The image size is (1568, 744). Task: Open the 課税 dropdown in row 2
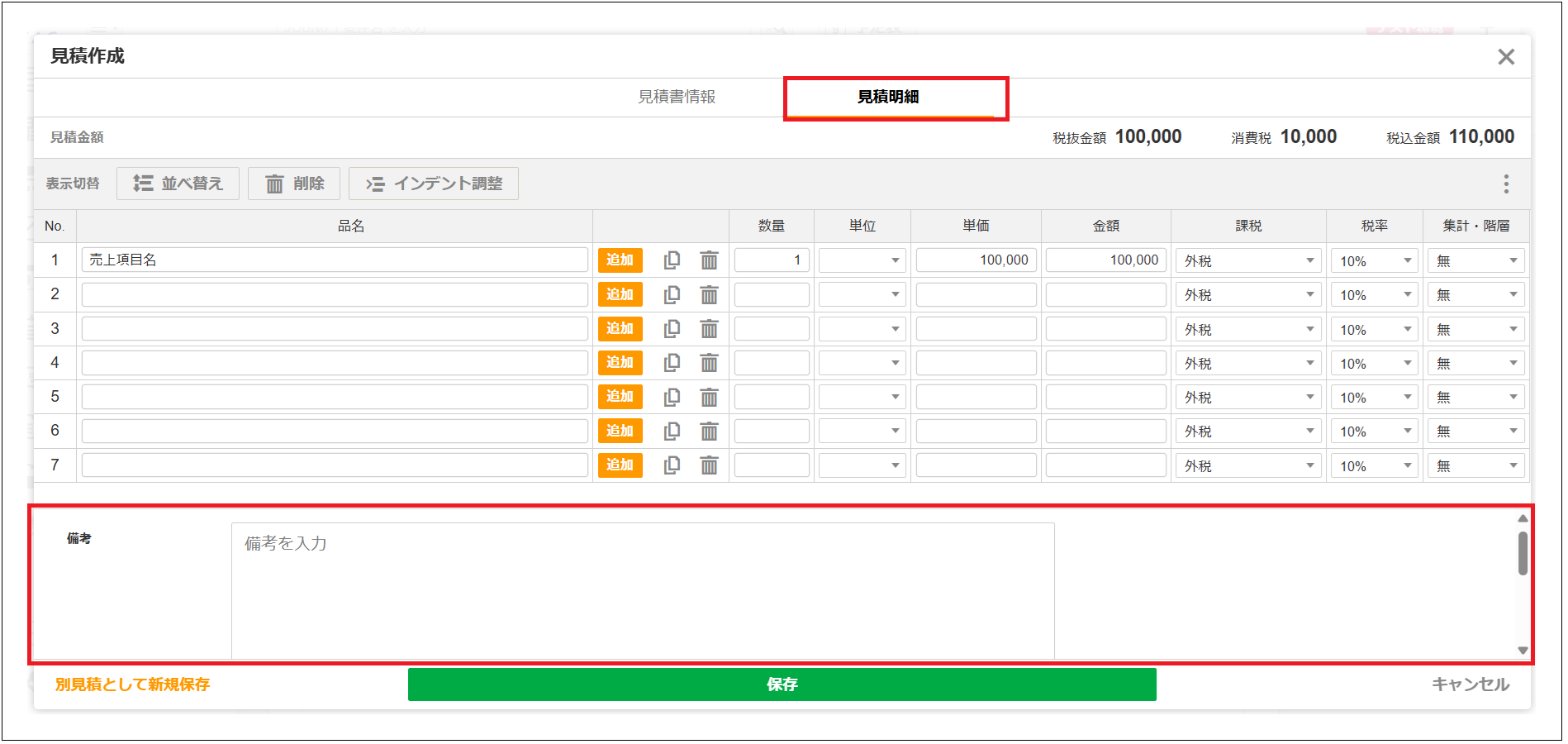[1248, 294]
